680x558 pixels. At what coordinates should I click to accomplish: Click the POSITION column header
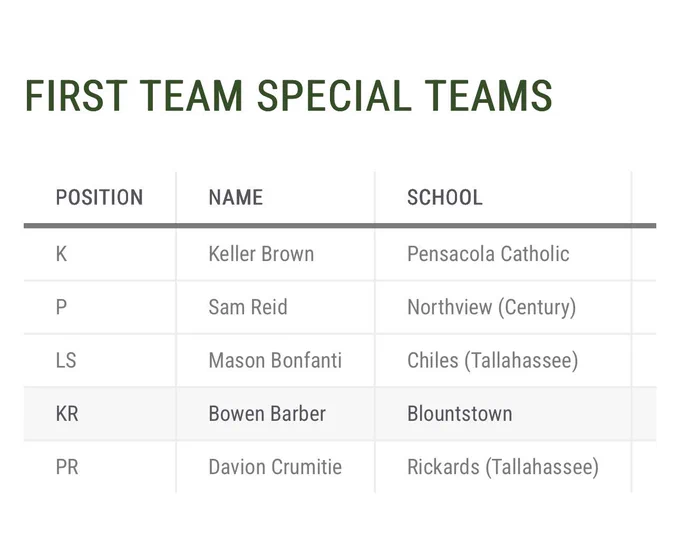coord(99,197)
